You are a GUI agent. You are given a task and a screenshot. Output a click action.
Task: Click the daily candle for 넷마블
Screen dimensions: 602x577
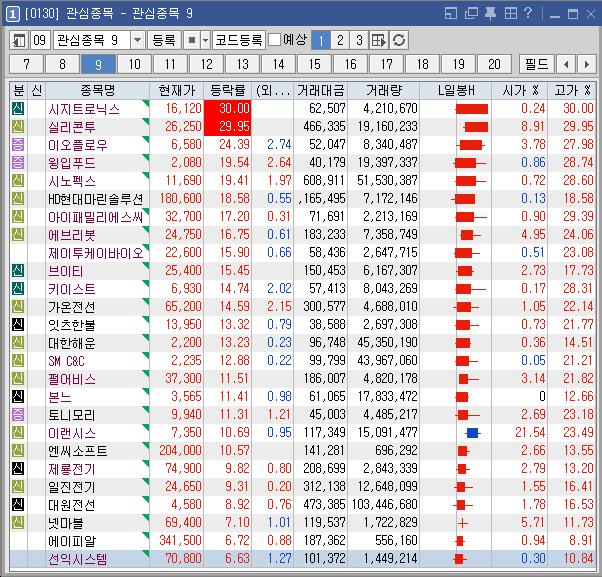tap(463, 523)
